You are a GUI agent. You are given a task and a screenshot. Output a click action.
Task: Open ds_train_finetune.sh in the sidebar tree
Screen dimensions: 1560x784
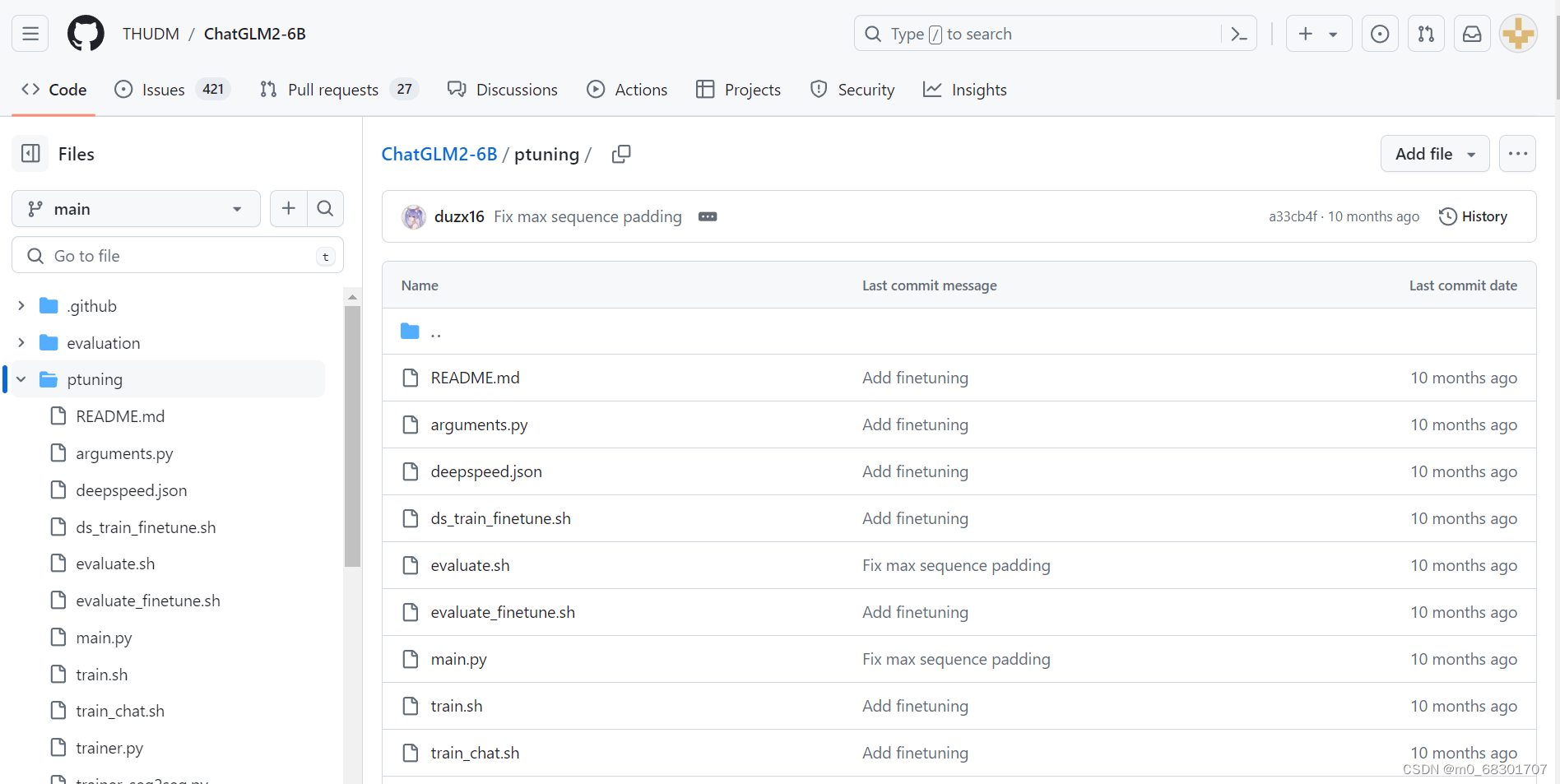click(x=146, y=527)
